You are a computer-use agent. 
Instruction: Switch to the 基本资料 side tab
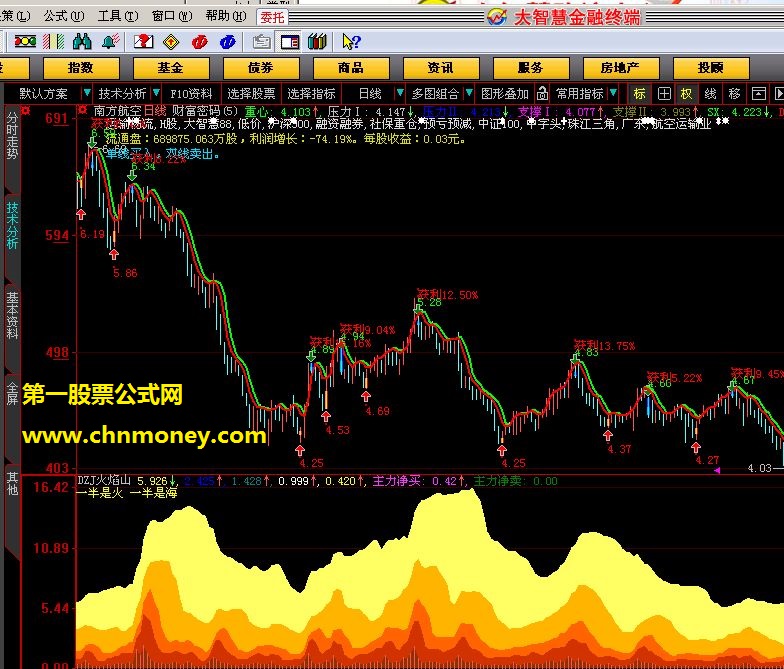tap(12, 316)
